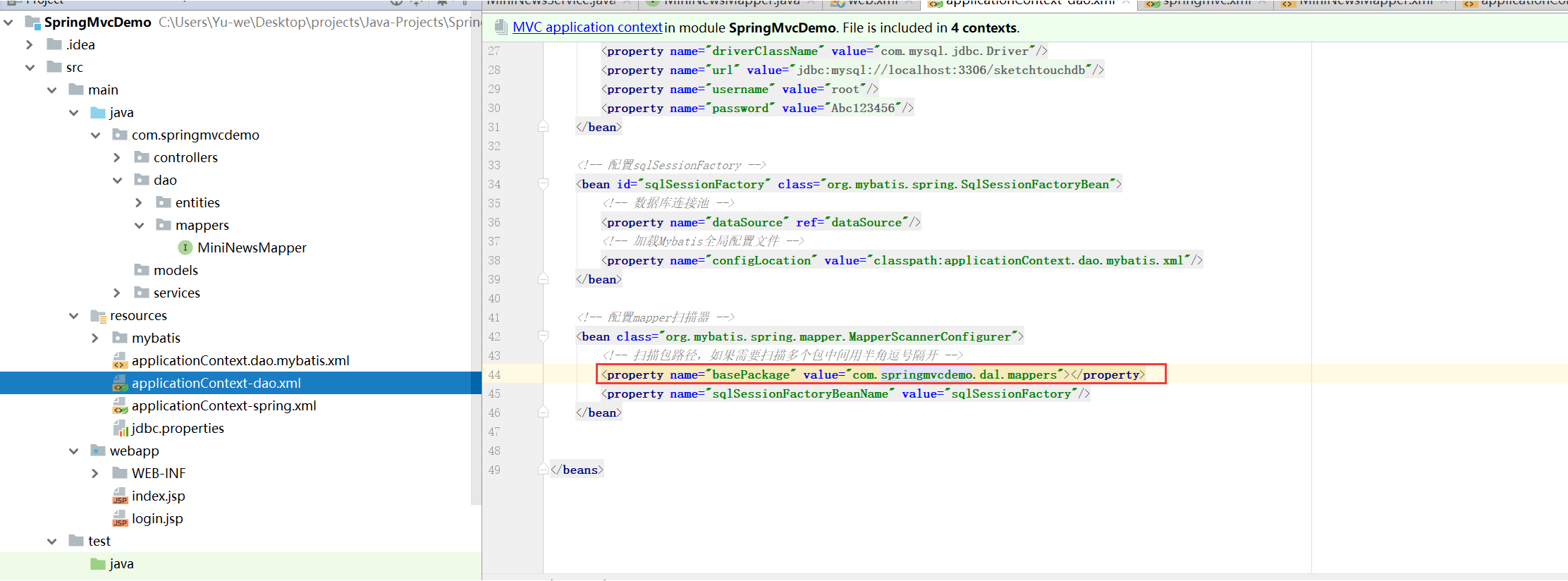This screenshot has height=581, width=1568.
Task: Click the WEB-INF folder icon
Action: pyautogui.click(x=120, y=473)
